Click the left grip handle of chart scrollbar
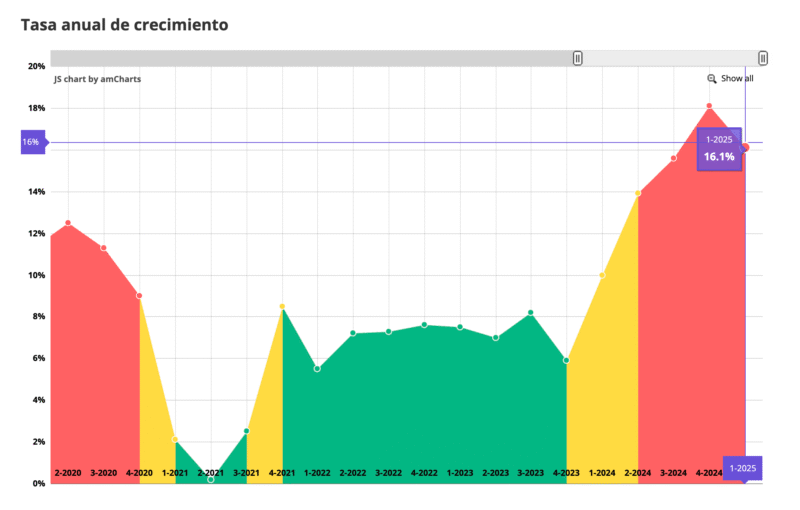Screen dimensions: 800x510 (578, 58)
